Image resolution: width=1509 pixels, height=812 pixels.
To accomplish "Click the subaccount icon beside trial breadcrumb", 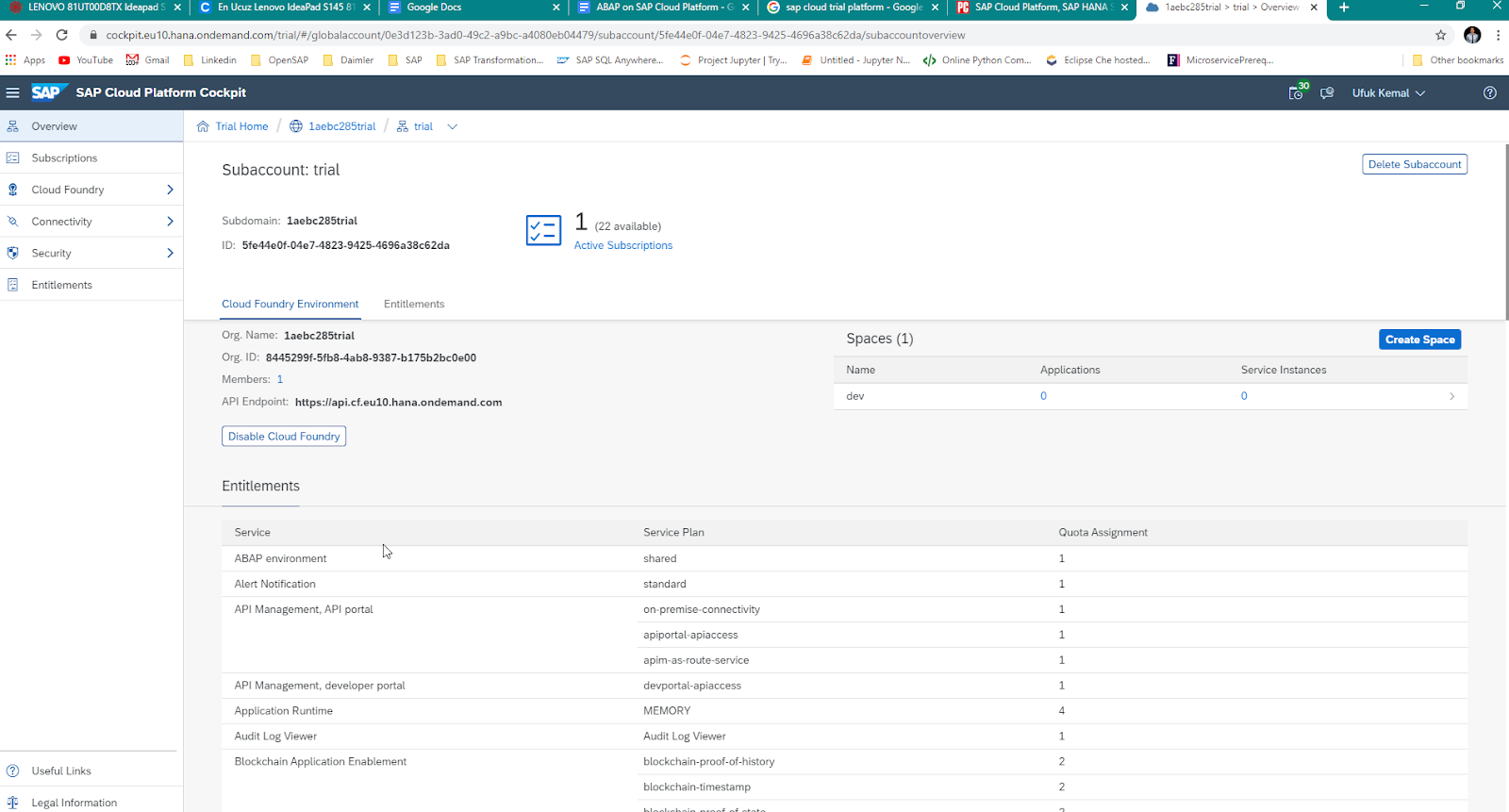I will click(x=403, y=126).
